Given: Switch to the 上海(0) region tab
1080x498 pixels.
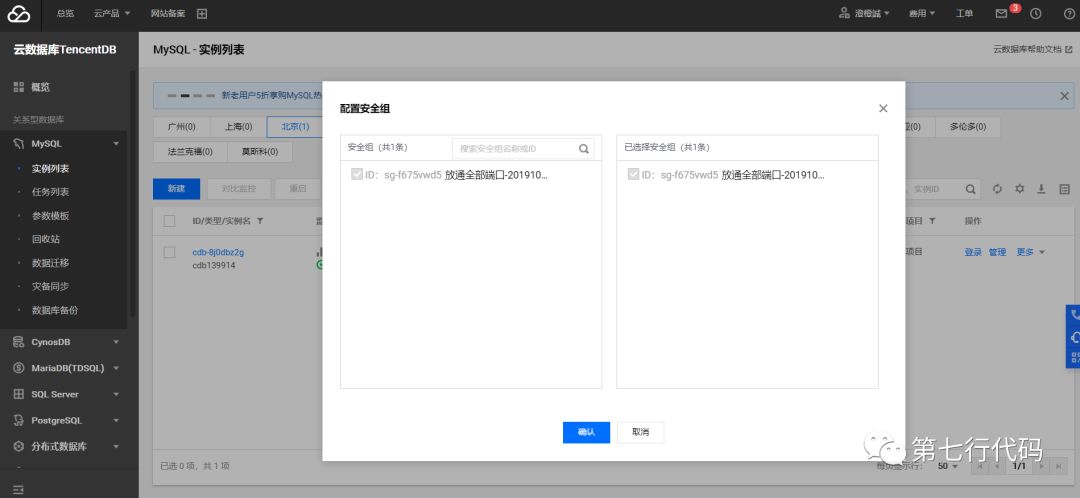Looking at the screenshot, I should 238,127.
